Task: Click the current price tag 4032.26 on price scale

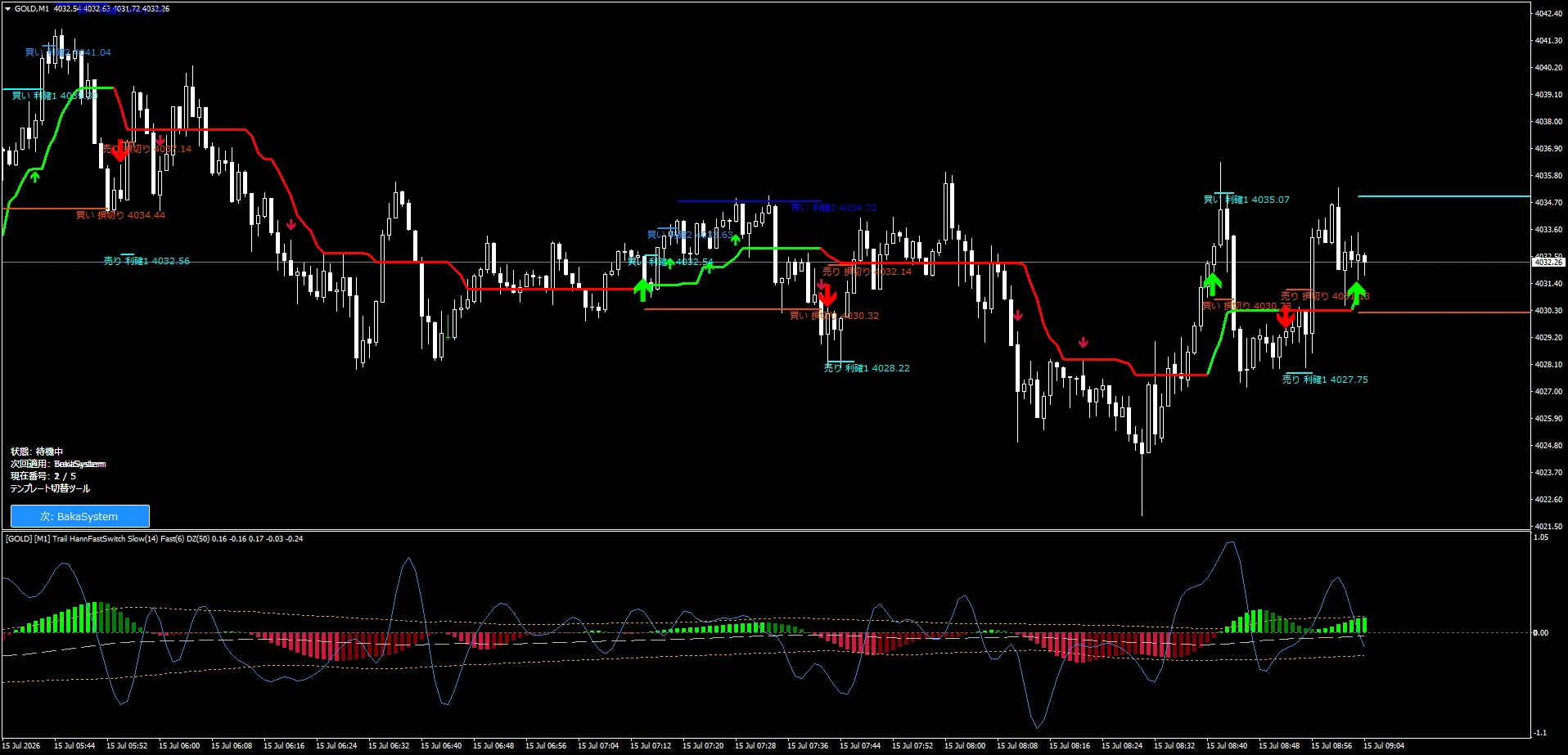Action: 1548,262
